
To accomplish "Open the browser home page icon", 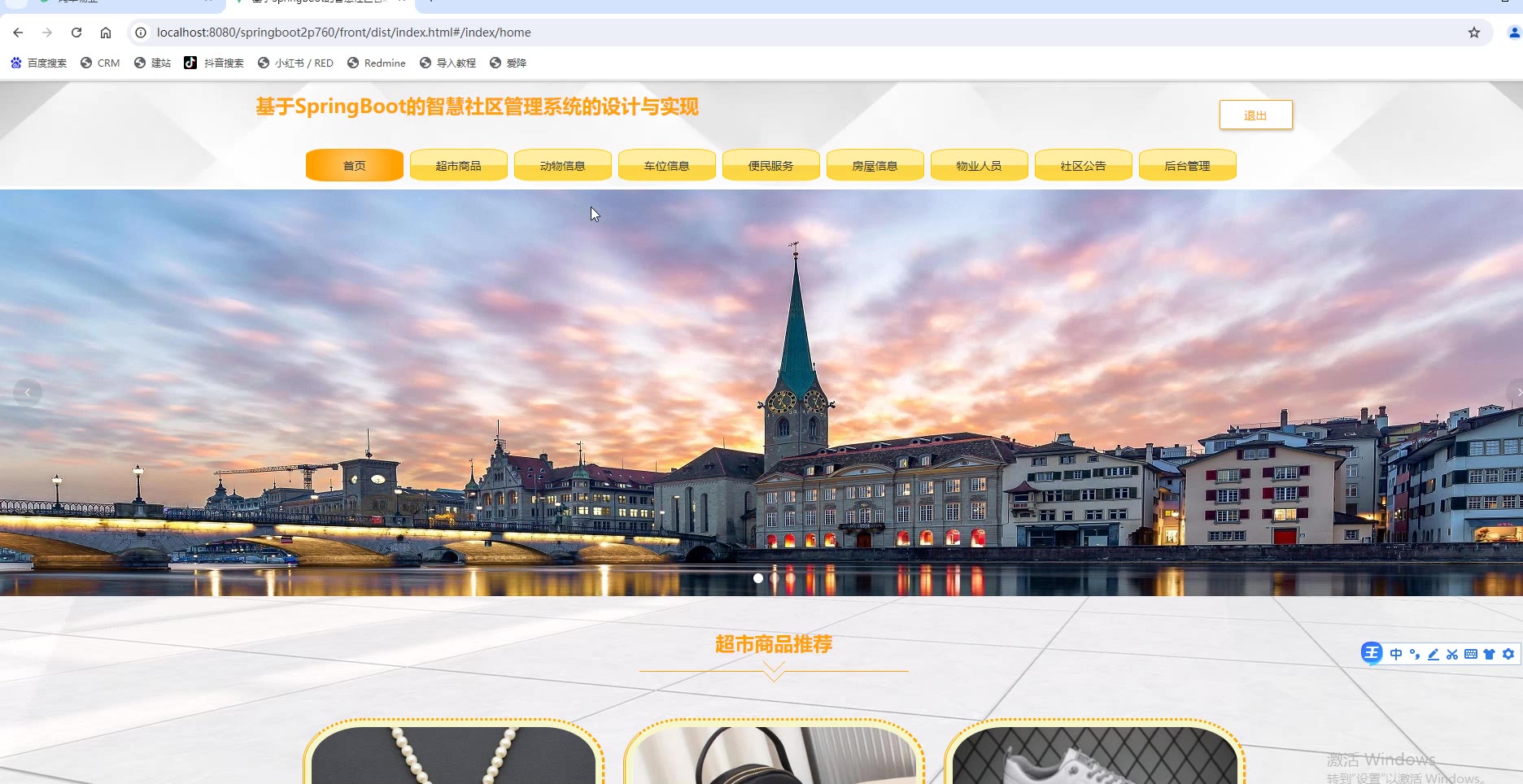I will click(106, 33).
